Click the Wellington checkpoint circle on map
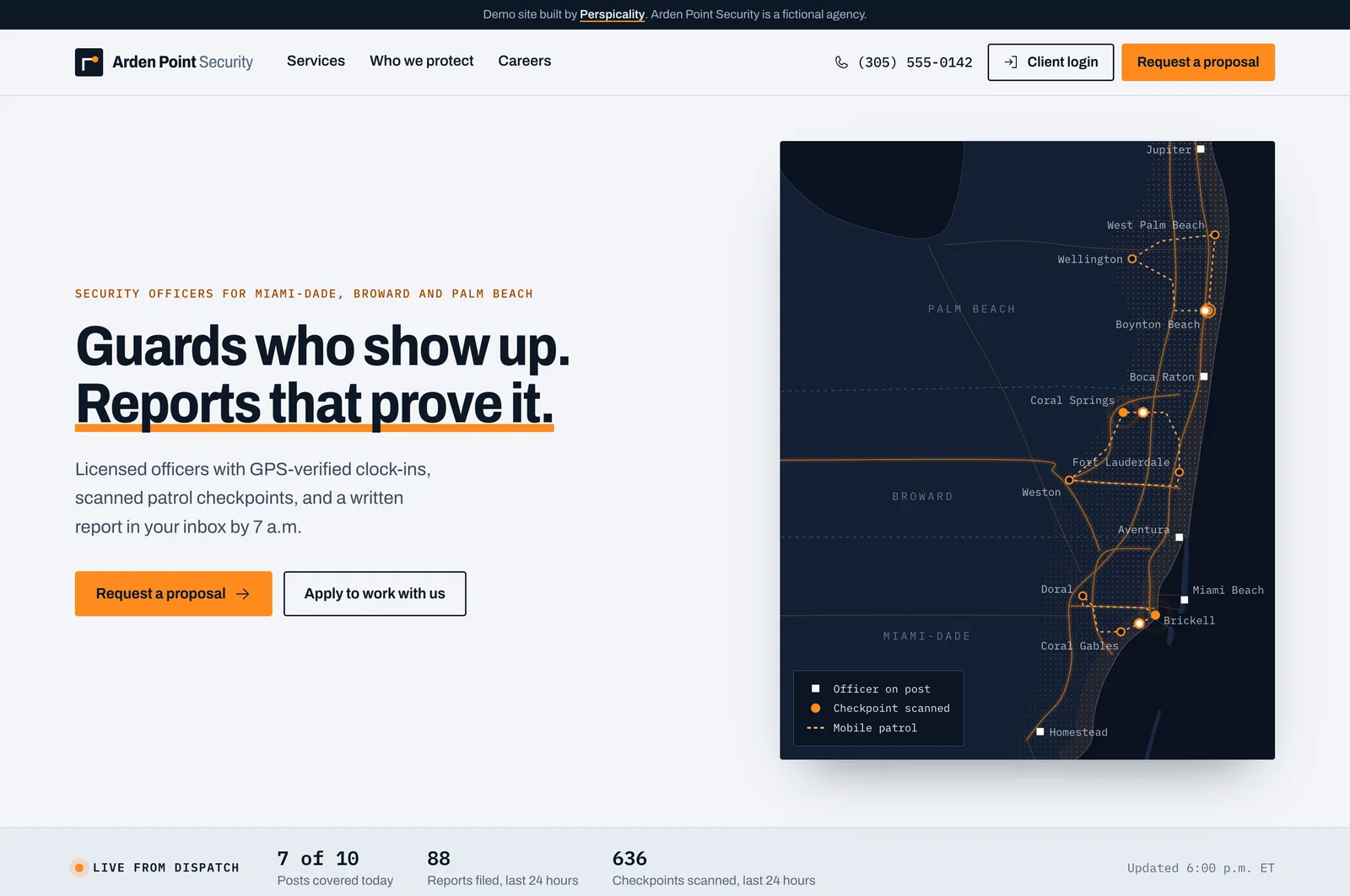The width and height of the screenshot is (1350, 896). pos(1132,259)
